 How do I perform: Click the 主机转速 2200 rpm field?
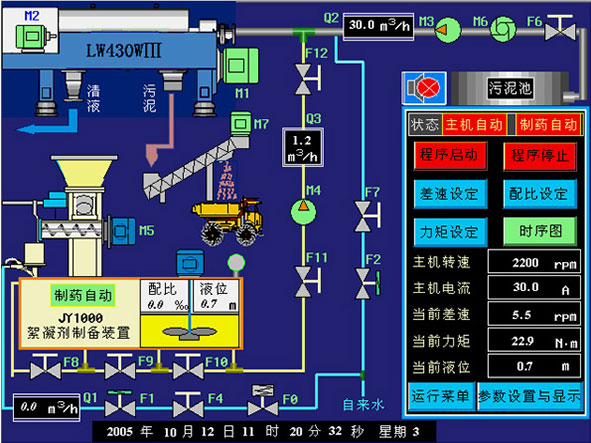point(534,262)
